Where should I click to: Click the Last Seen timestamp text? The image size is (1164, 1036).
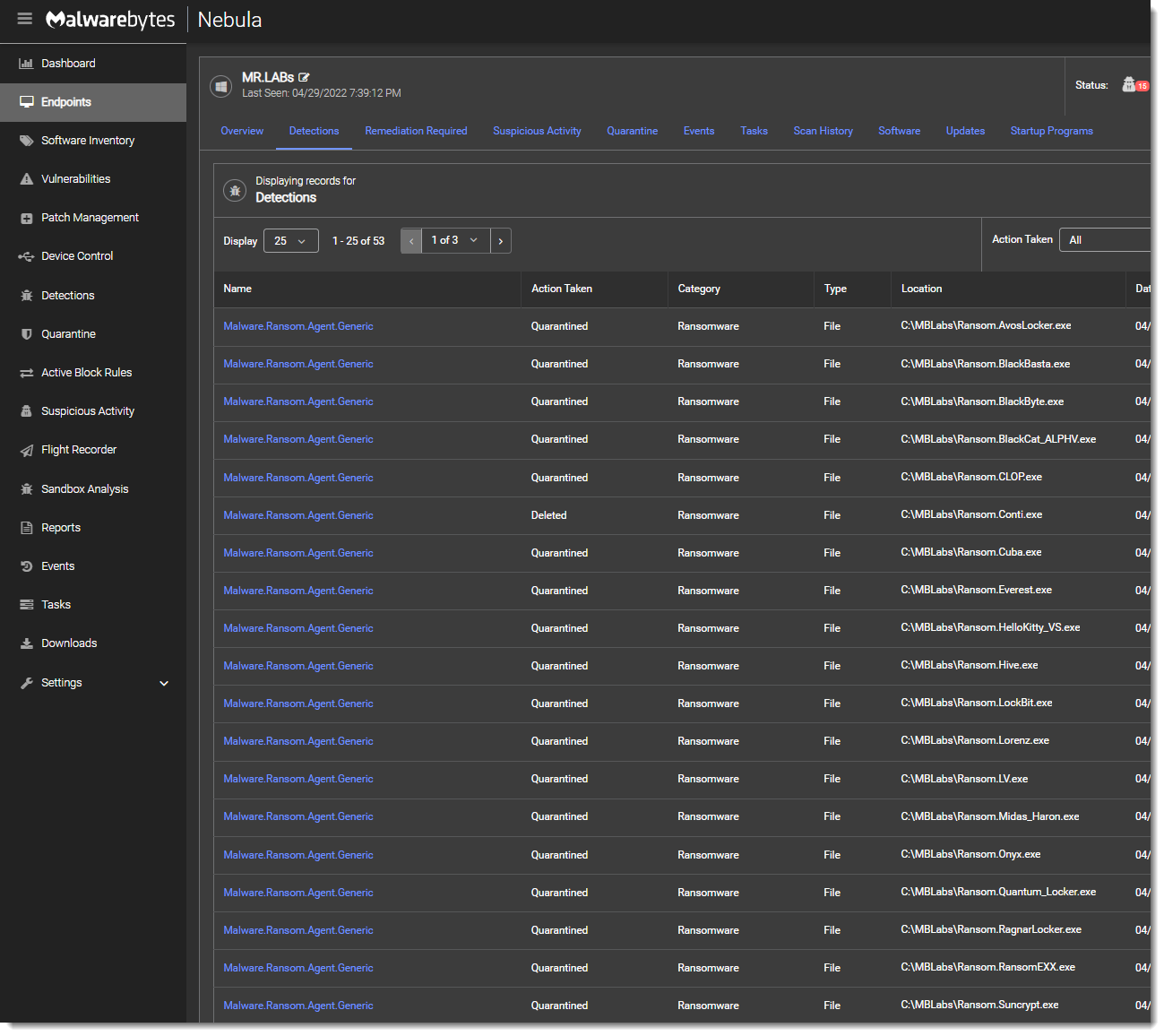point(322,93)
